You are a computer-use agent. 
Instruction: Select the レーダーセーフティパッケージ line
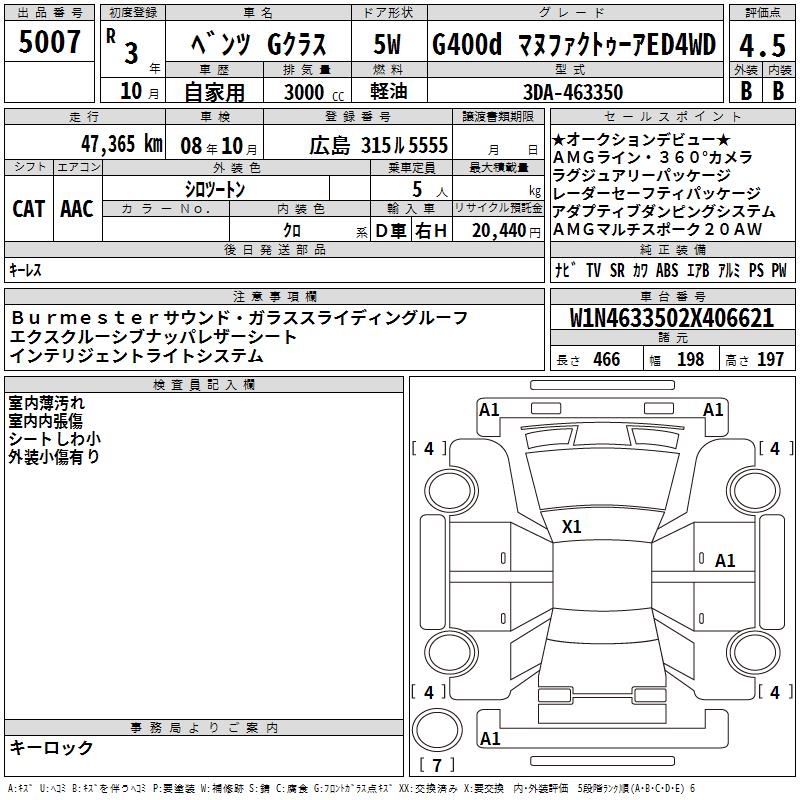click(x=657, y=193)
